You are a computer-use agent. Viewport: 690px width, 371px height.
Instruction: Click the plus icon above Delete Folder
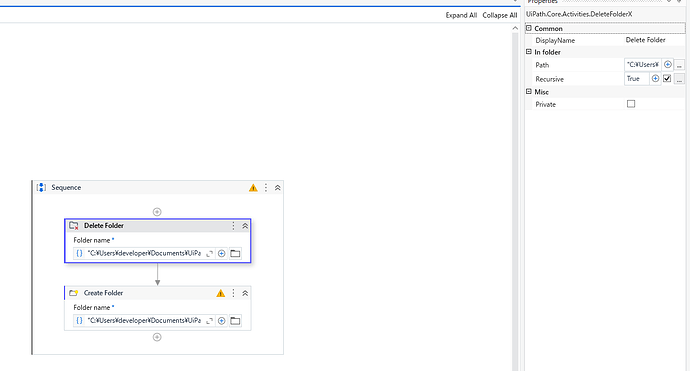[157, 212]
